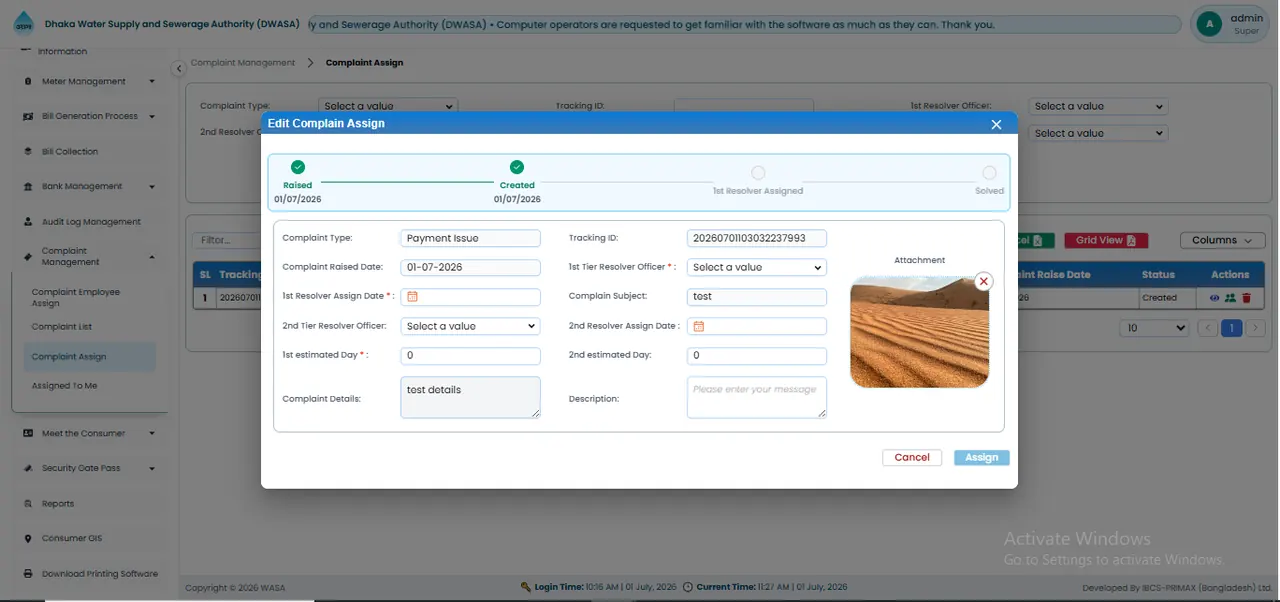Click the Meet the Consumer icon
Image resolution: width=1280 pixels, height=602 pixels.
tap(28, 434)
